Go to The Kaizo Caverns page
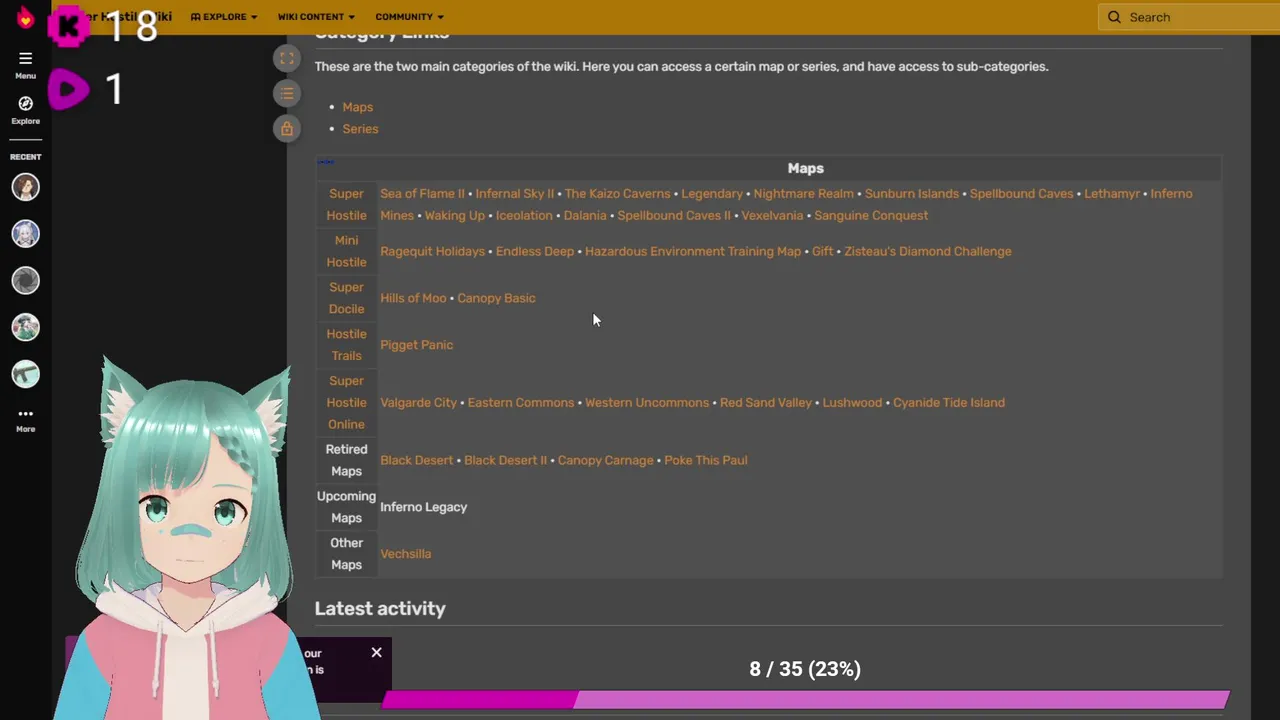Screen dimensions: 1280x720 (x=617, y=194)
